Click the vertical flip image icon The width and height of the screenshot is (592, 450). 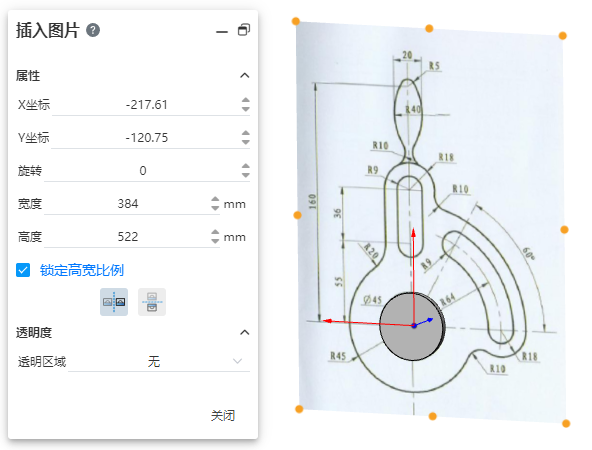[152, 302]
